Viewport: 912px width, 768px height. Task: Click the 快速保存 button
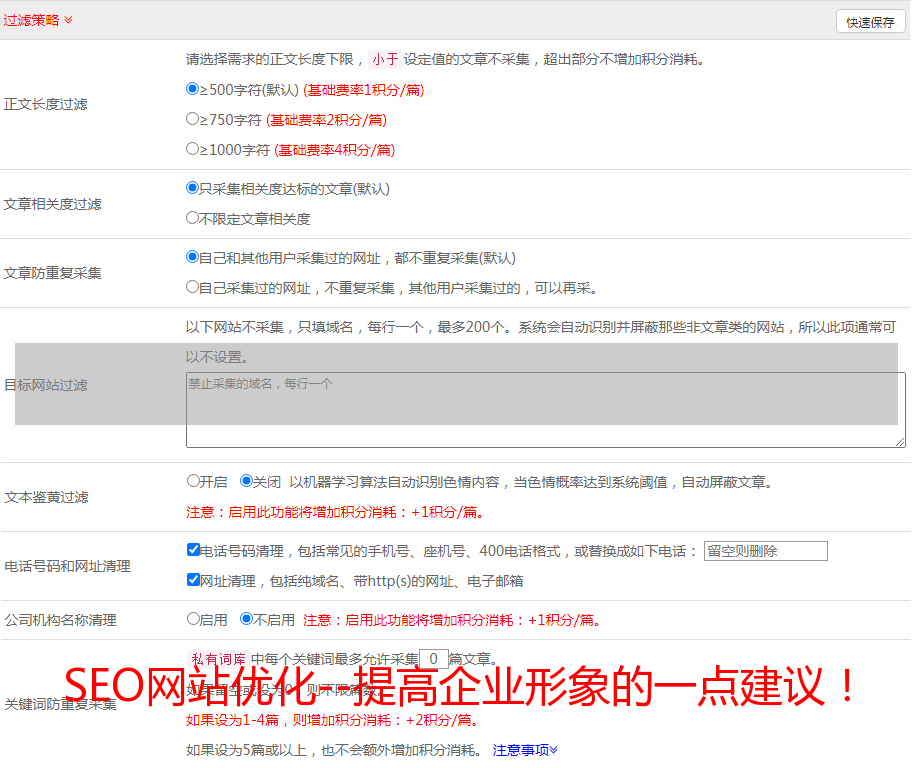click(x=870, y=22)
